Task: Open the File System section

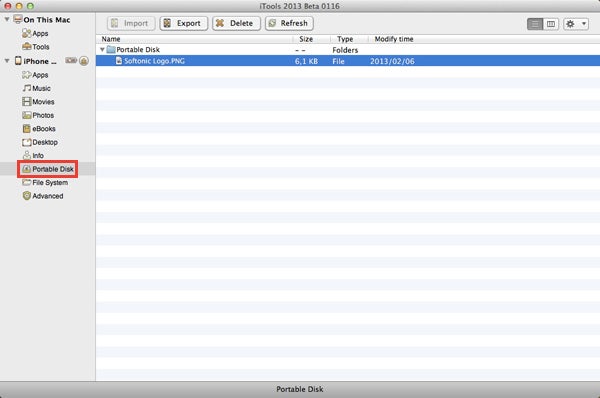Action: click(x=45, y=183)
